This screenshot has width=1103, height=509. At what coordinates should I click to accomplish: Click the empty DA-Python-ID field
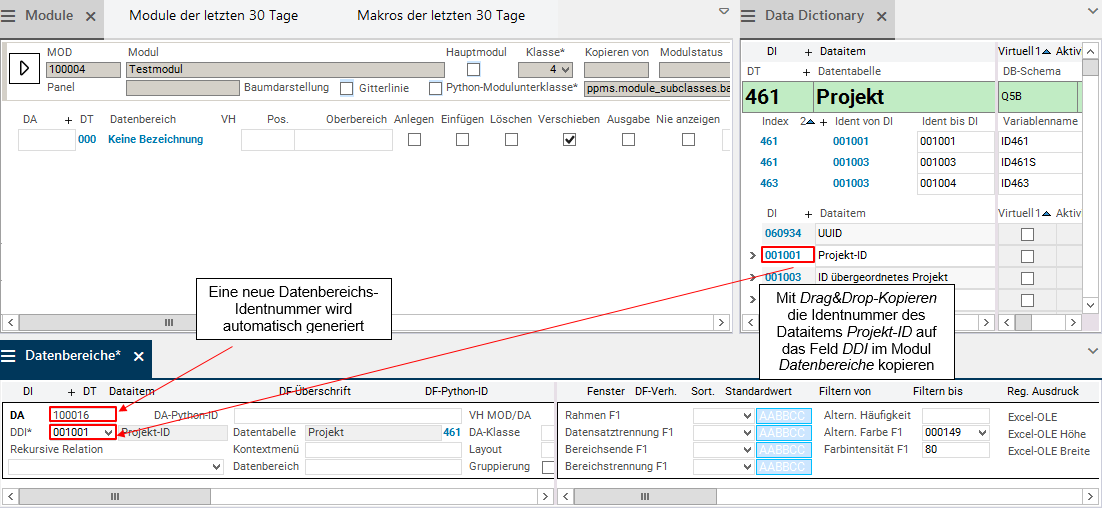click(x=349, y=415)
